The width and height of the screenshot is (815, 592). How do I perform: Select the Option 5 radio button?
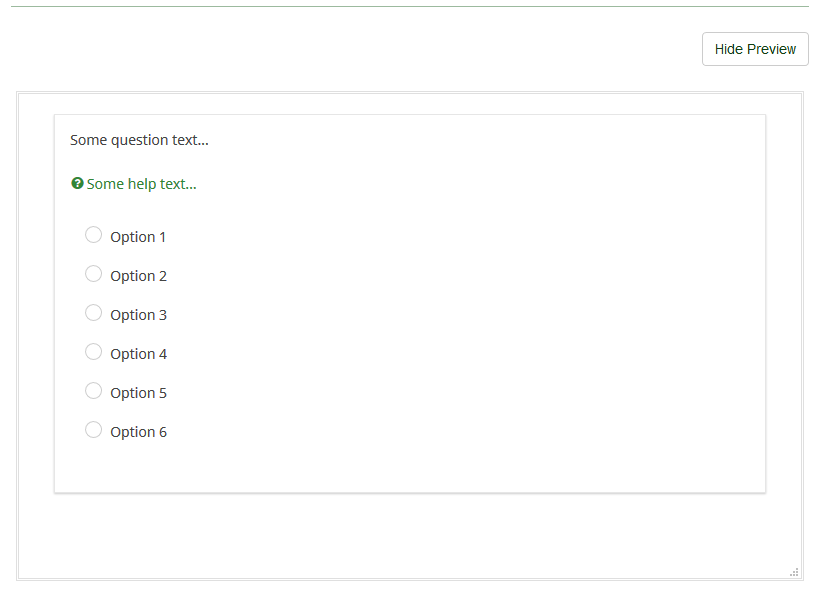click(93, 391)
